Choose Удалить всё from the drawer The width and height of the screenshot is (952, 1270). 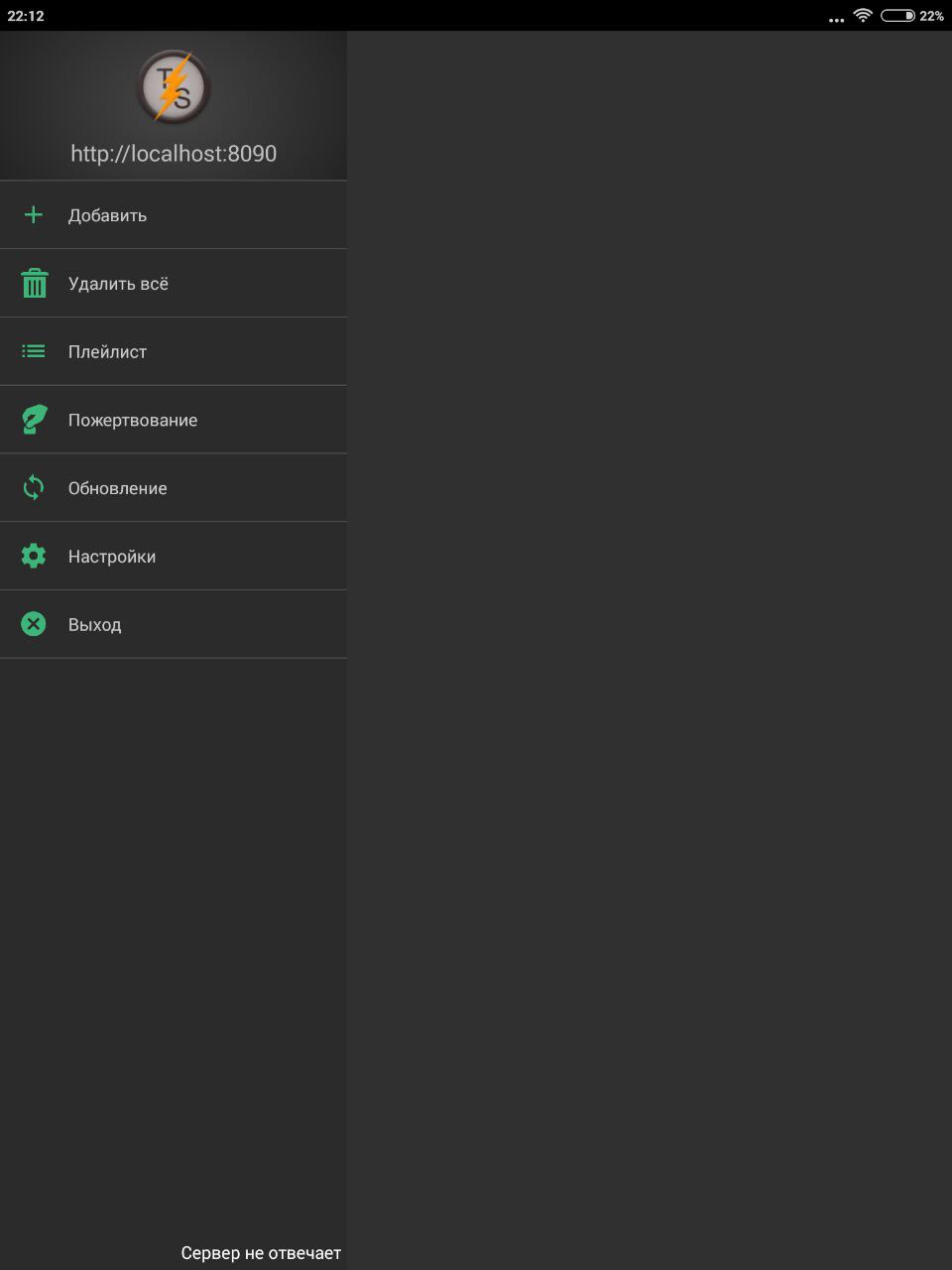coord(174,283)
